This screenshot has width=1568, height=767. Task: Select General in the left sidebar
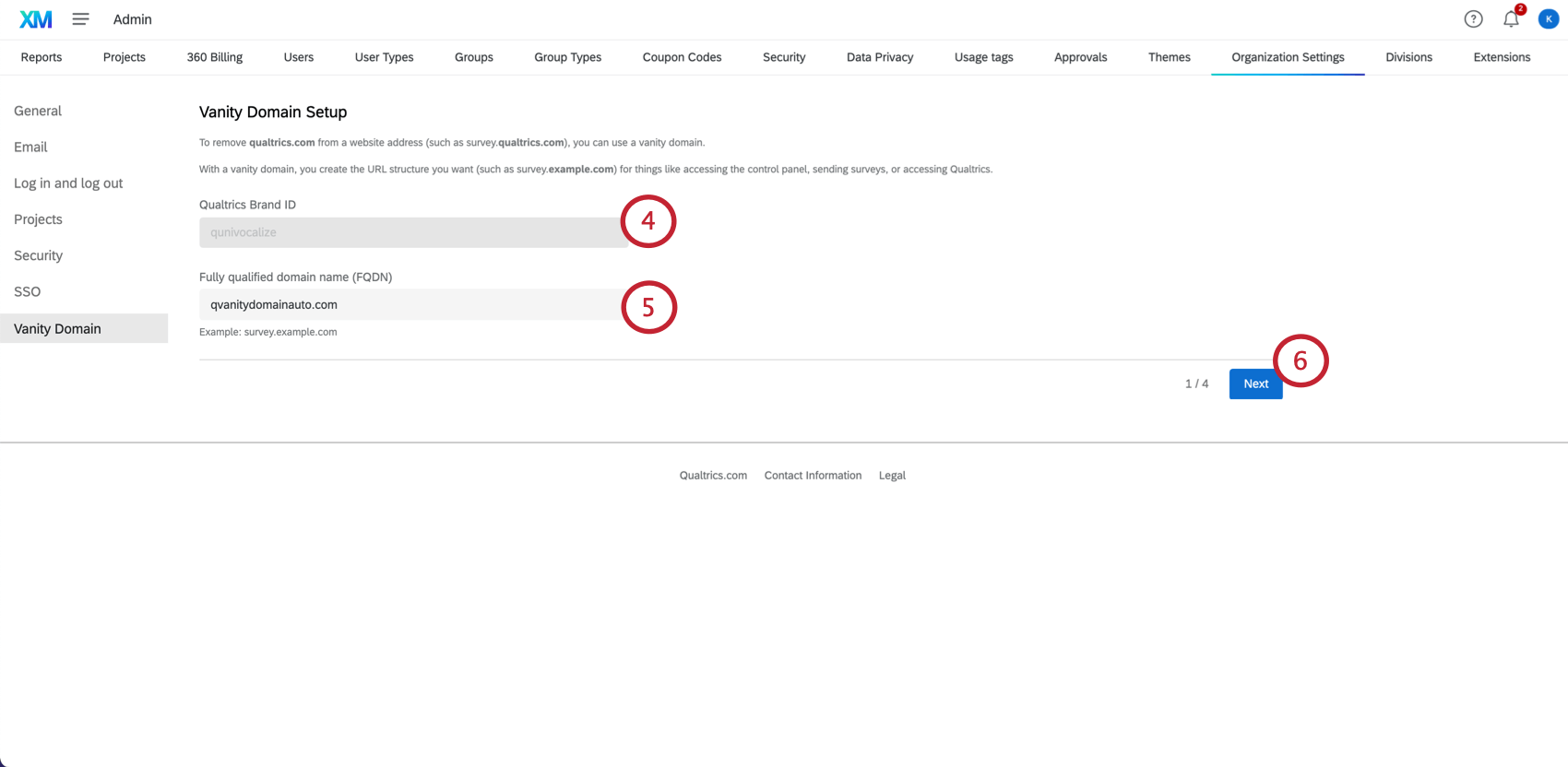click(x=38, y=111)
